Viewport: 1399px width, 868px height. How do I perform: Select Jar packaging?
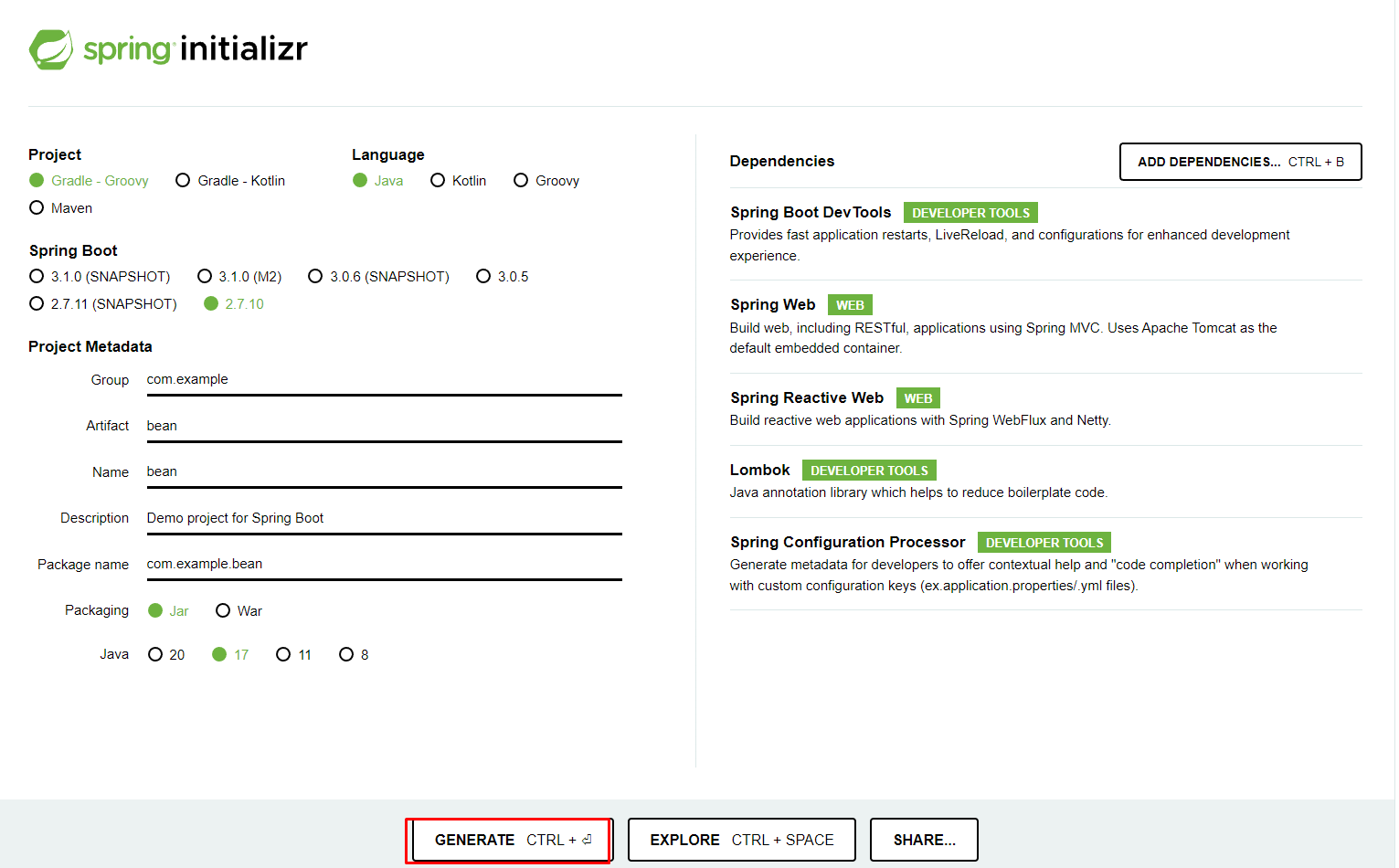(x=168, y=611)
